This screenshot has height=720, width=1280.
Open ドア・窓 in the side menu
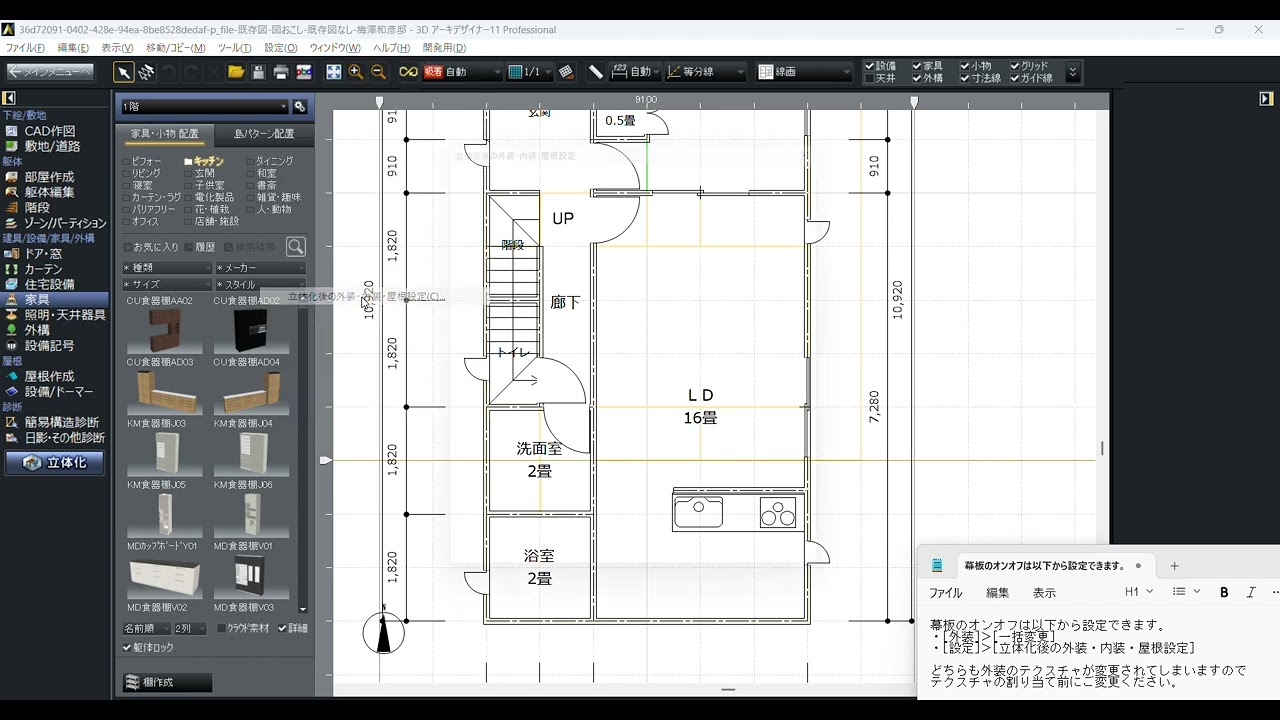click(x=43, y=254)
